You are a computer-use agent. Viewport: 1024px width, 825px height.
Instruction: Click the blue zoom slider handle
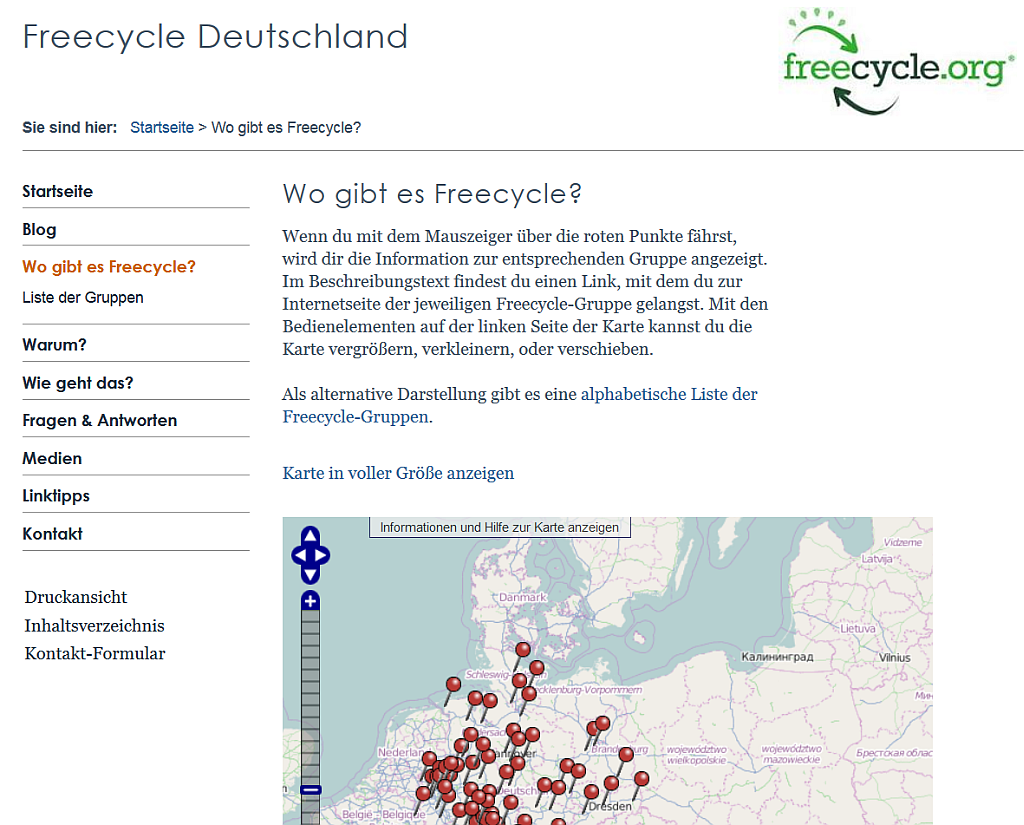[x=310, y=790]
